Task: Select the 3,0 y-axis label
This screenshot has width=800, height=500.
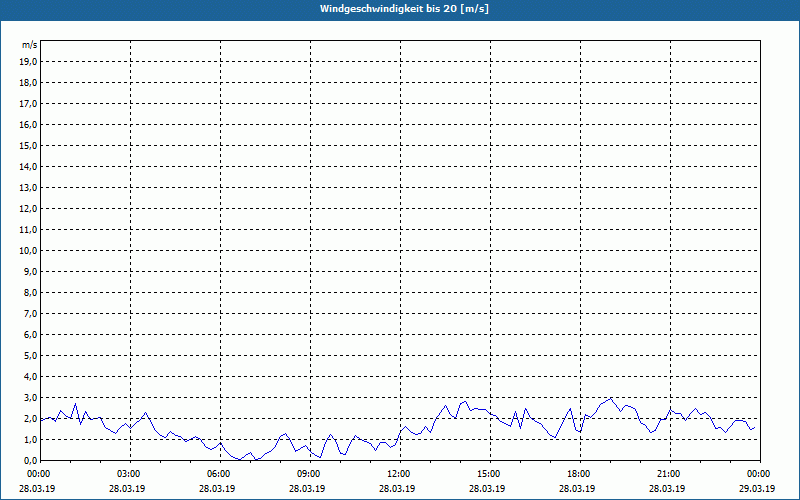Action: [x=31, y=397]
